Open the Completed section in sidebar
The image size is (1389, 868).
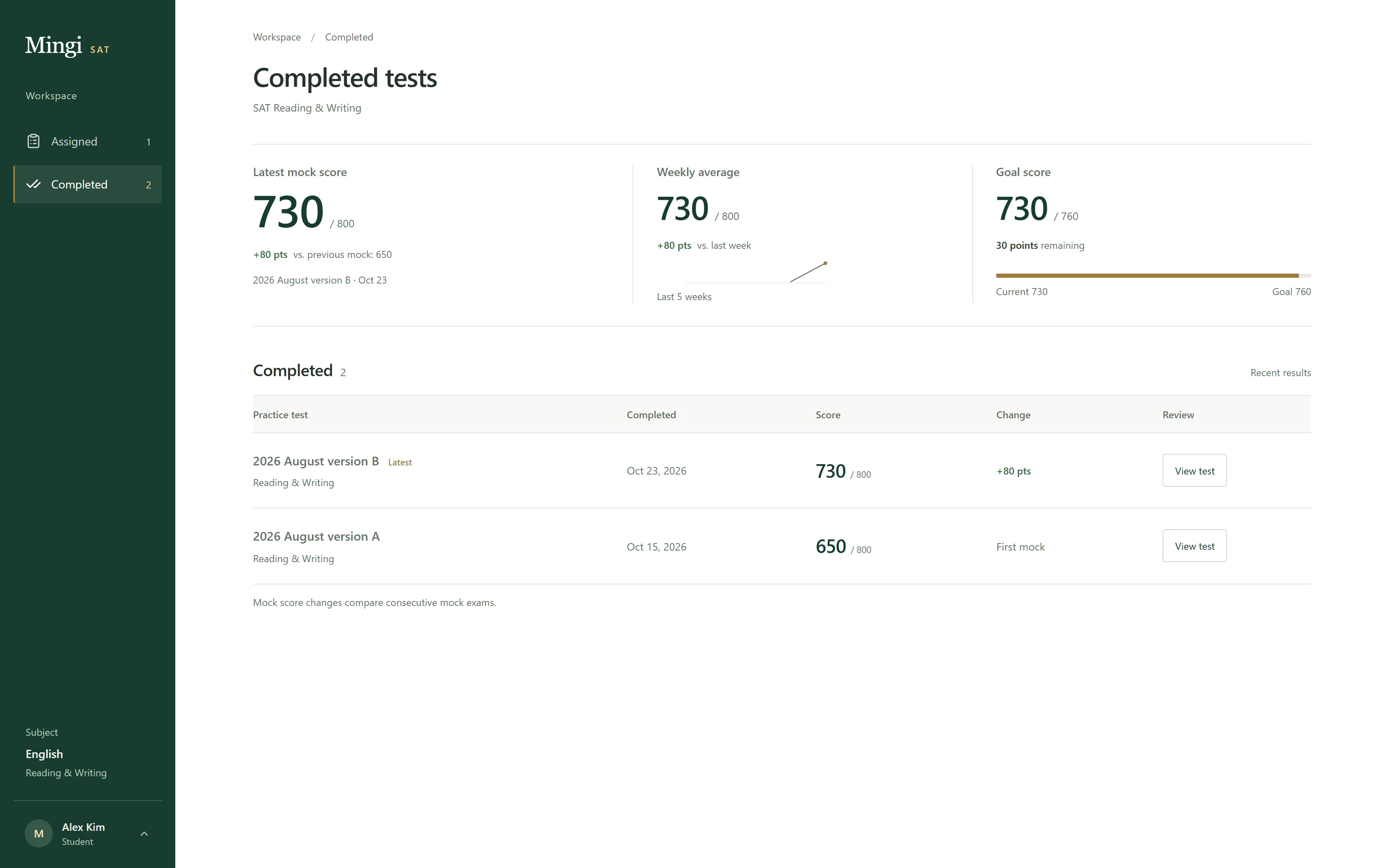point(88,184)
